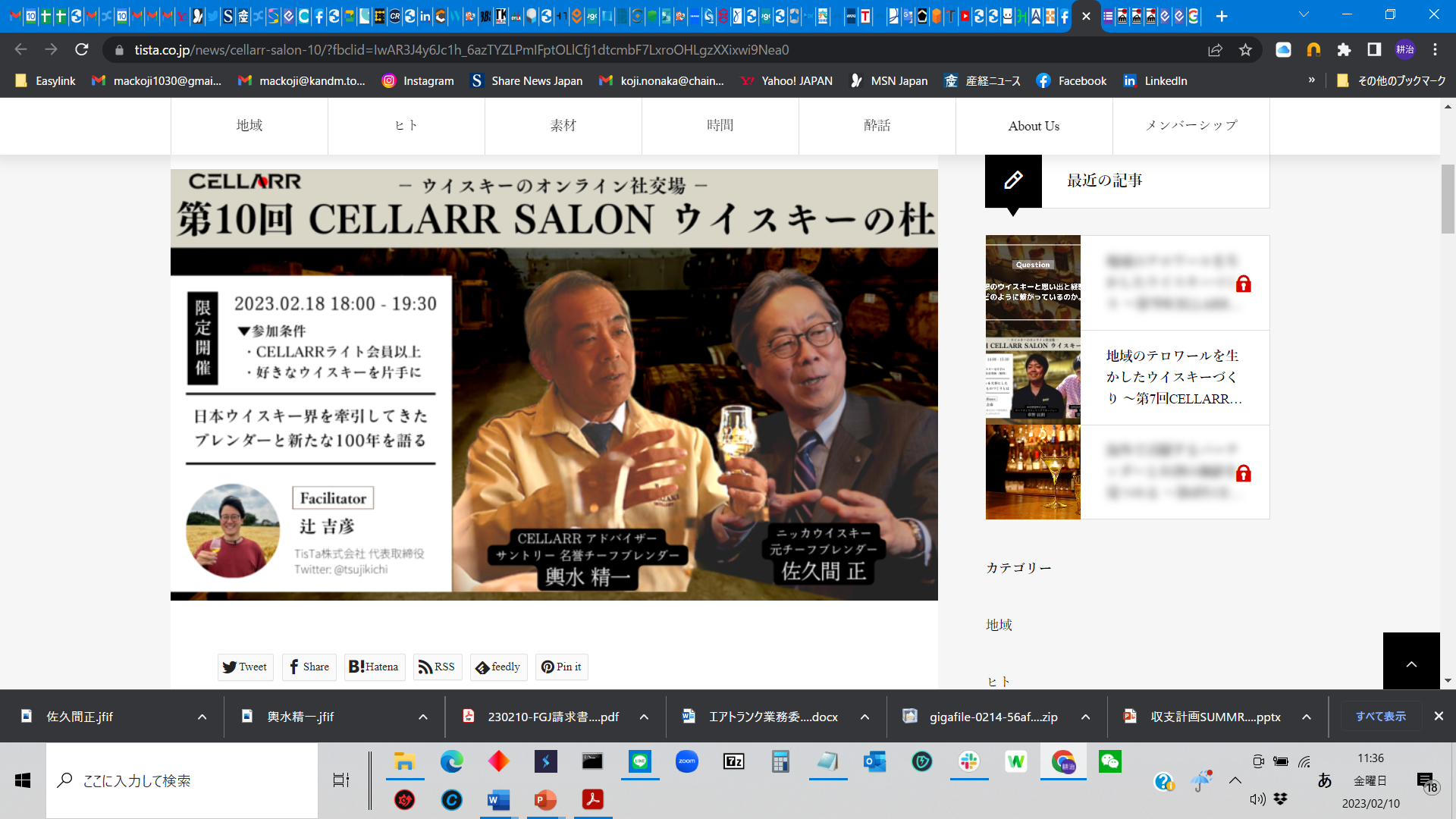
Task: Open WeChat from the taskbar
Action: pyautogui.click(x=1110, y=761)
